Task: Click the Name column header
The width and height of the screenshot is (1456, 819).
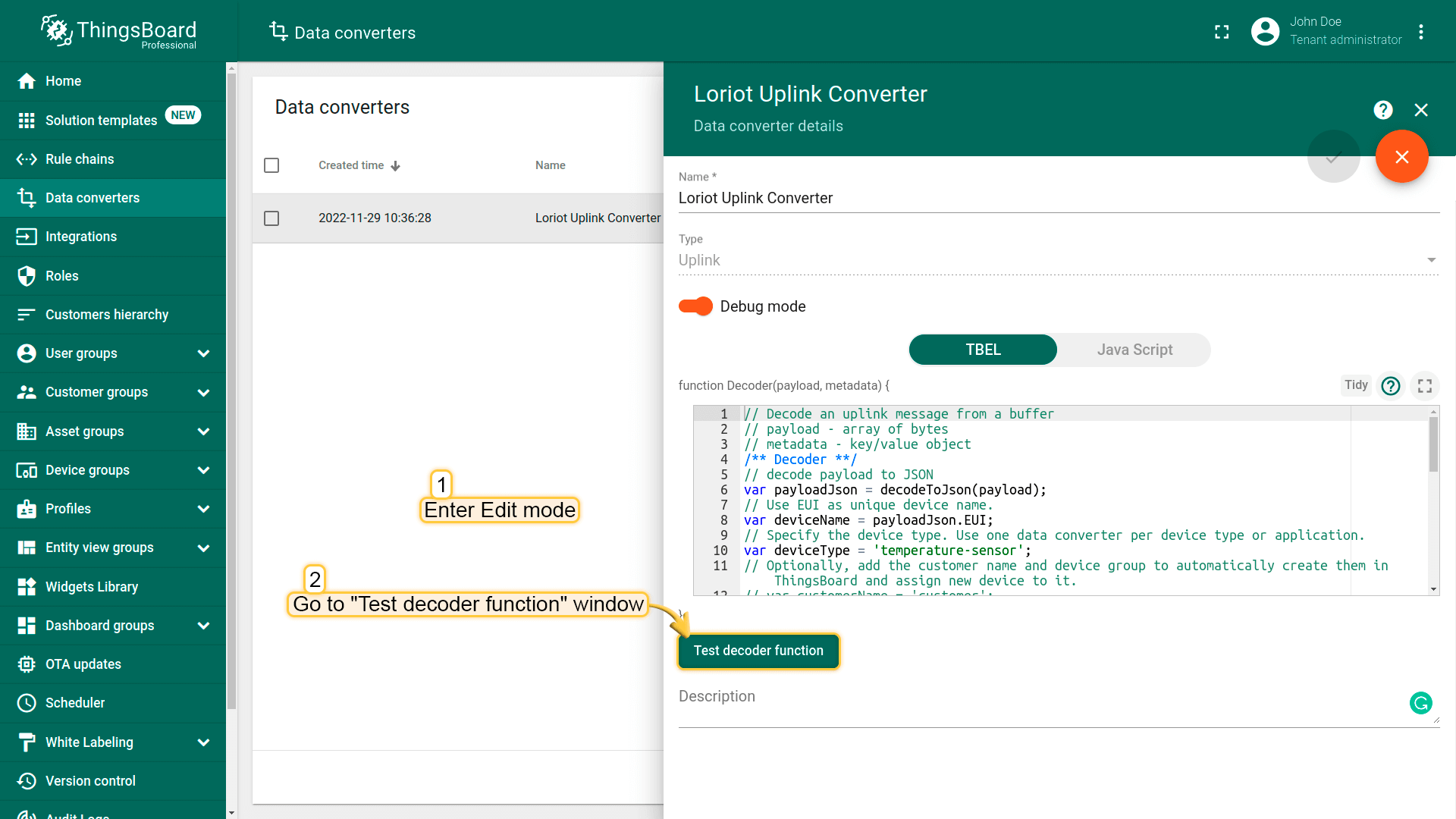Action: click(x=550, y=165)
